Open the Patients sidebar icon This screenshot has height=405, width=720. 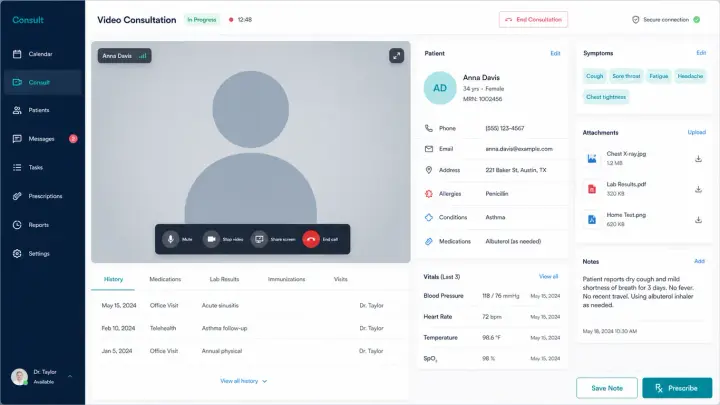point(17,110)
